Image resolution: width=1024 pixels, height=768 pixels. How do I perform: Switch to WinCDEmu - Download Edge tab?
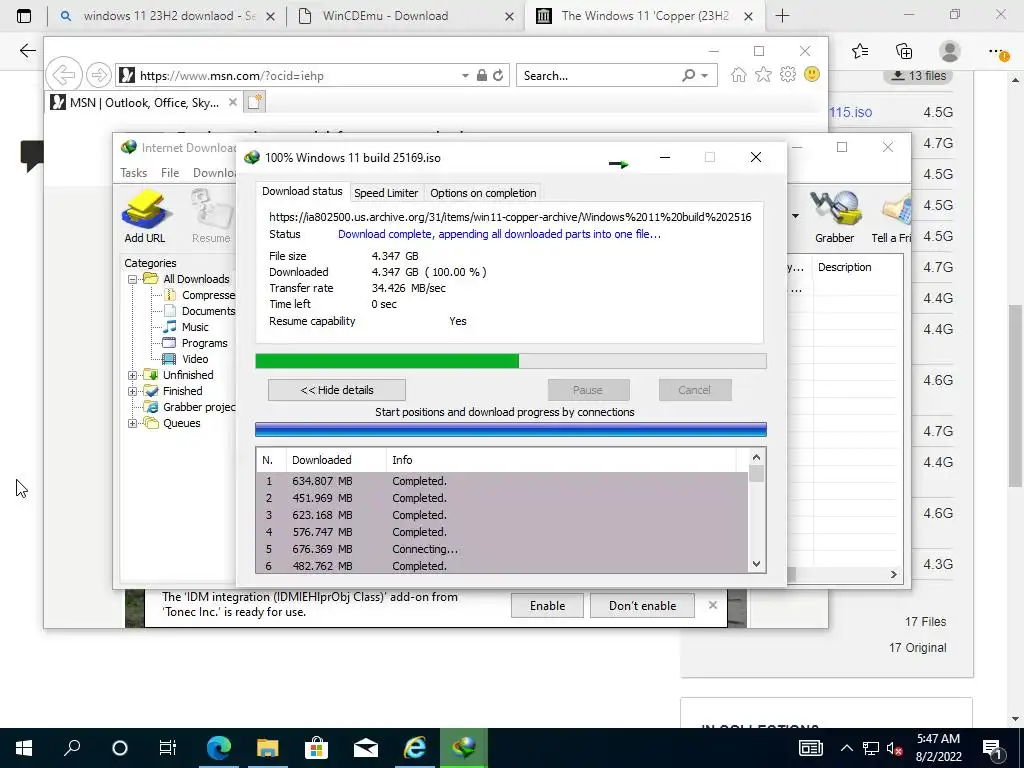(405, 16)
